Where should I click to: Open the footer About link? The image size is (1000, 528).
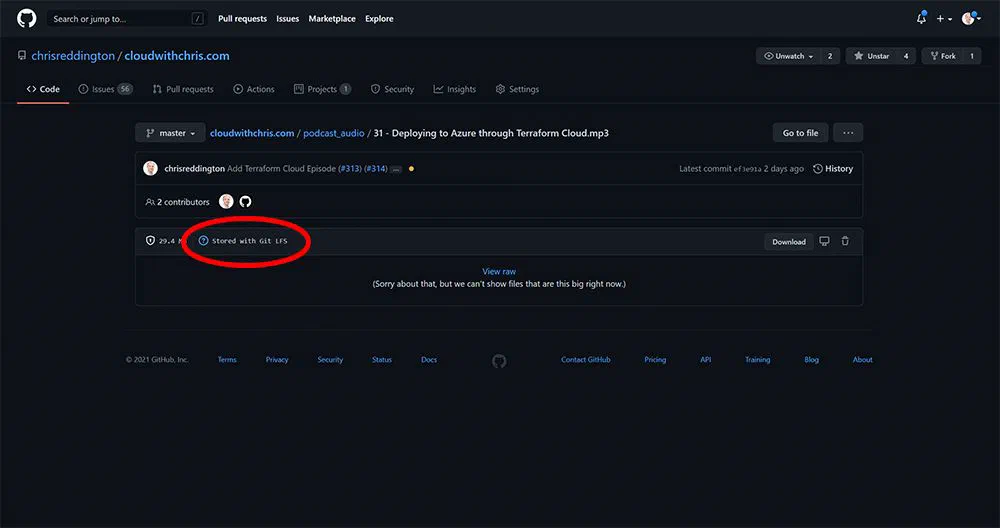click(863, 360)
